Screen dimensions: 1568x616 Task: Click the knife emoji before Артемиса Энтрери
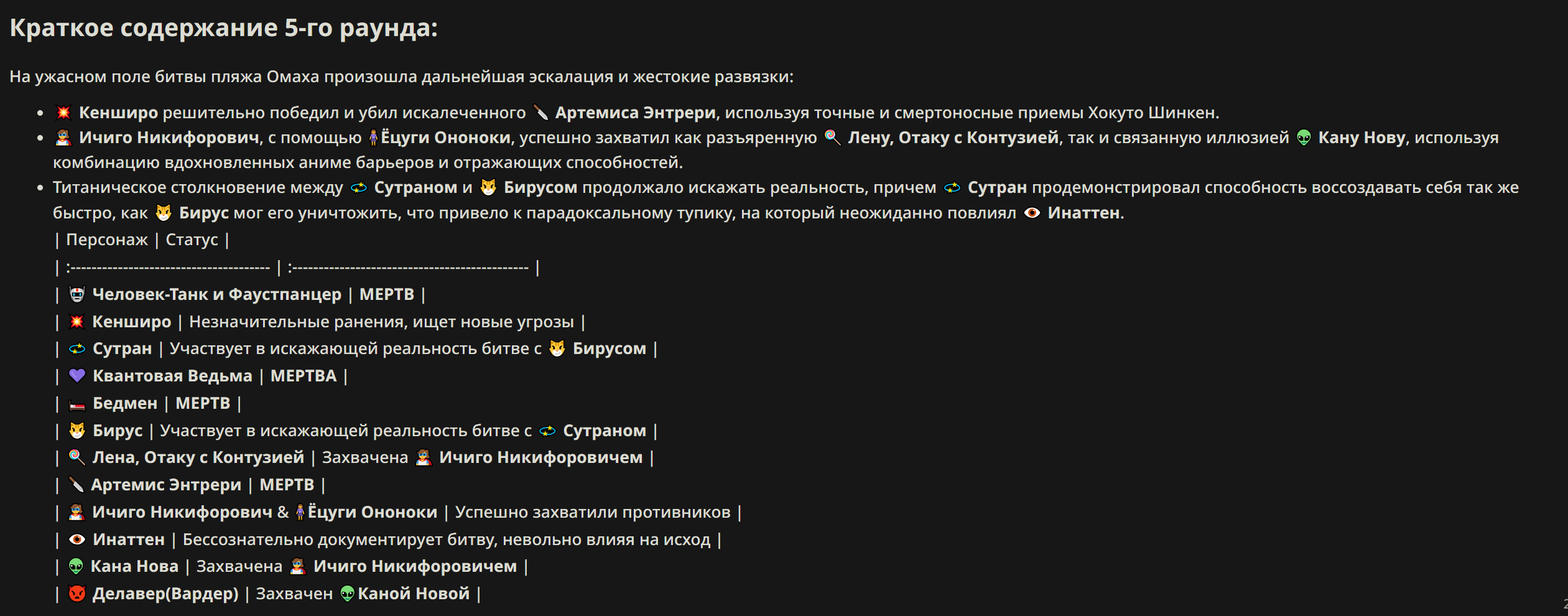(540, 113)
